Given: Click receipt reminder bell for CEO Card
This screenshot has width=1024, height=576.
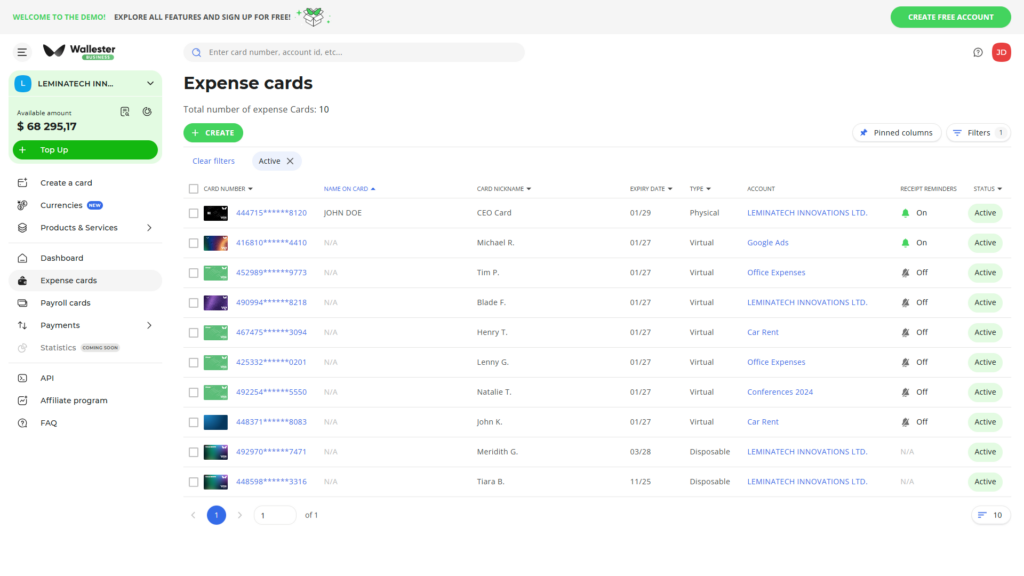Looking at the screenshot, I should pos(906,213).
